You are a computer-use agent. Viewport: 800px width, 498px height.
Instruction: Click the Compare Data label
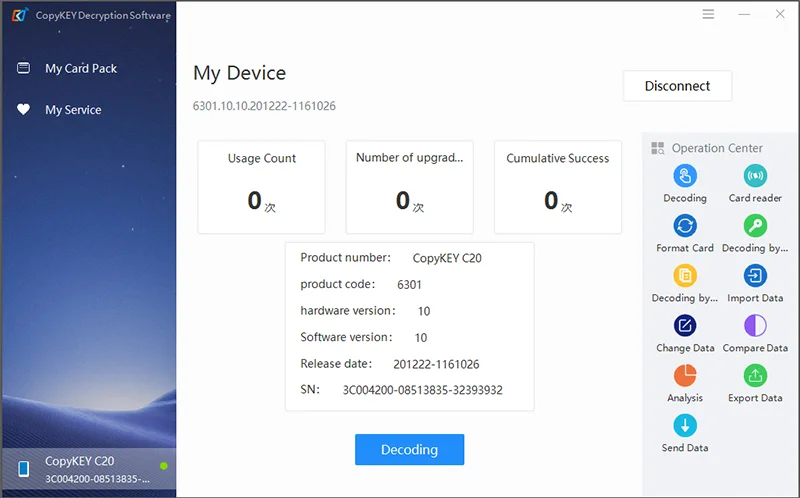[755, 348]
